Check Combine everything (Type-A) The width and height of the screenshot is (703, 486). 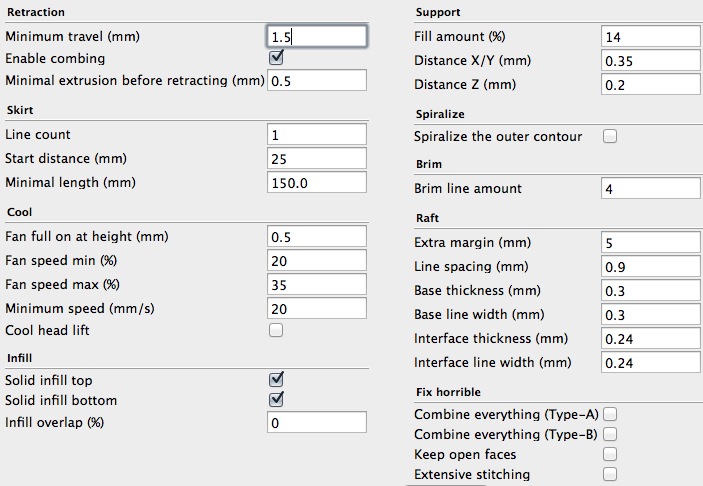[610, 413]
